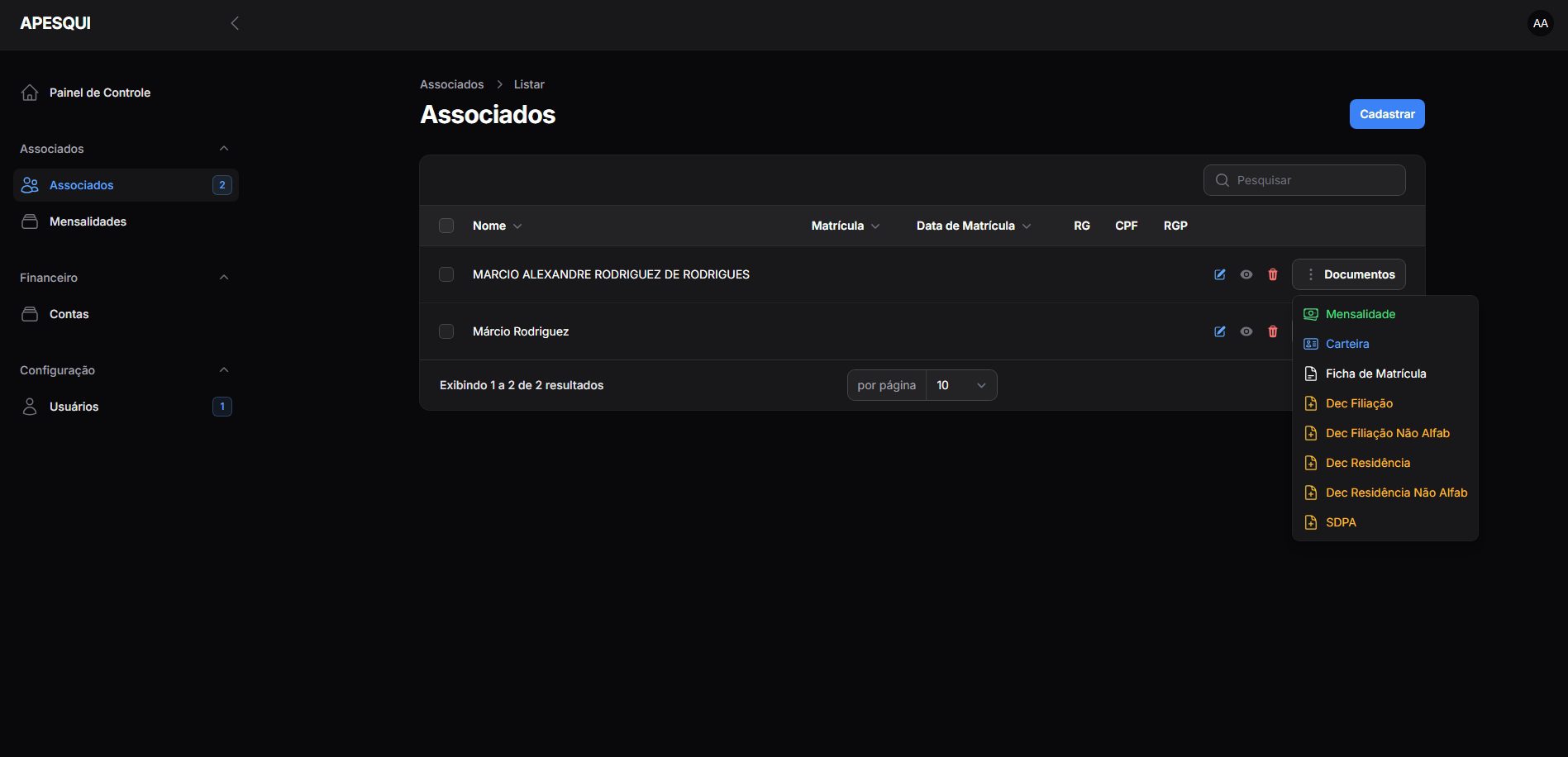Click the Pesquisar search field
1568x757 pixels.
pyautogui.click(x=1314, y=180)
